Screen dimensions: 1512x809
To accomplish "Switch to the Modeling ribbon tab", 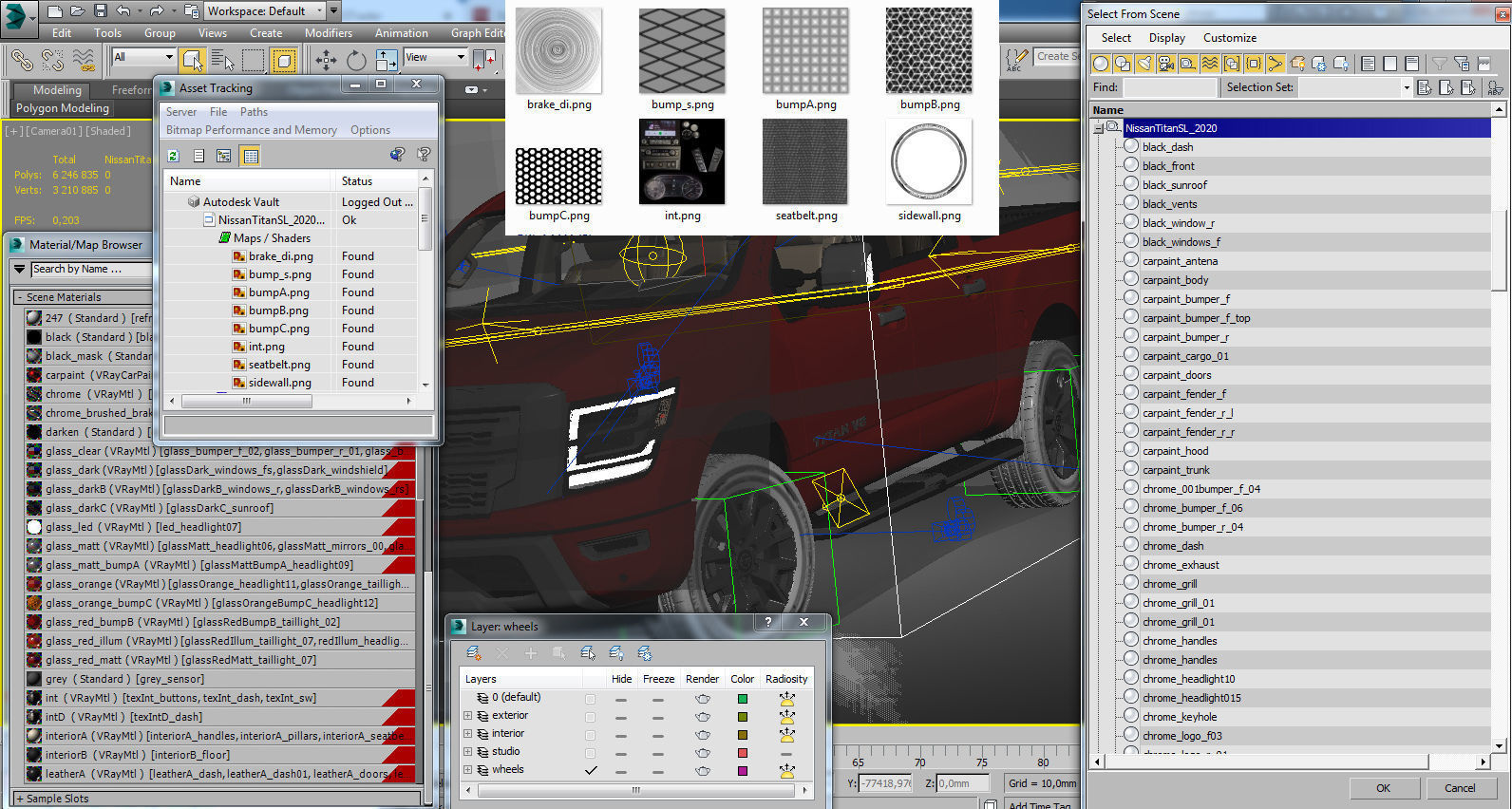I will pos(57,90).
